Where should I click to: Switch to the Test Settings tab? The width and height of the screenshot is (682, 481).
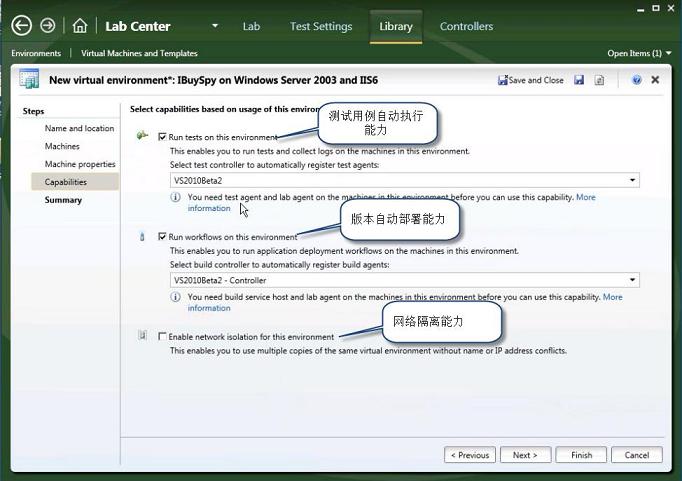tap(321, 26)
